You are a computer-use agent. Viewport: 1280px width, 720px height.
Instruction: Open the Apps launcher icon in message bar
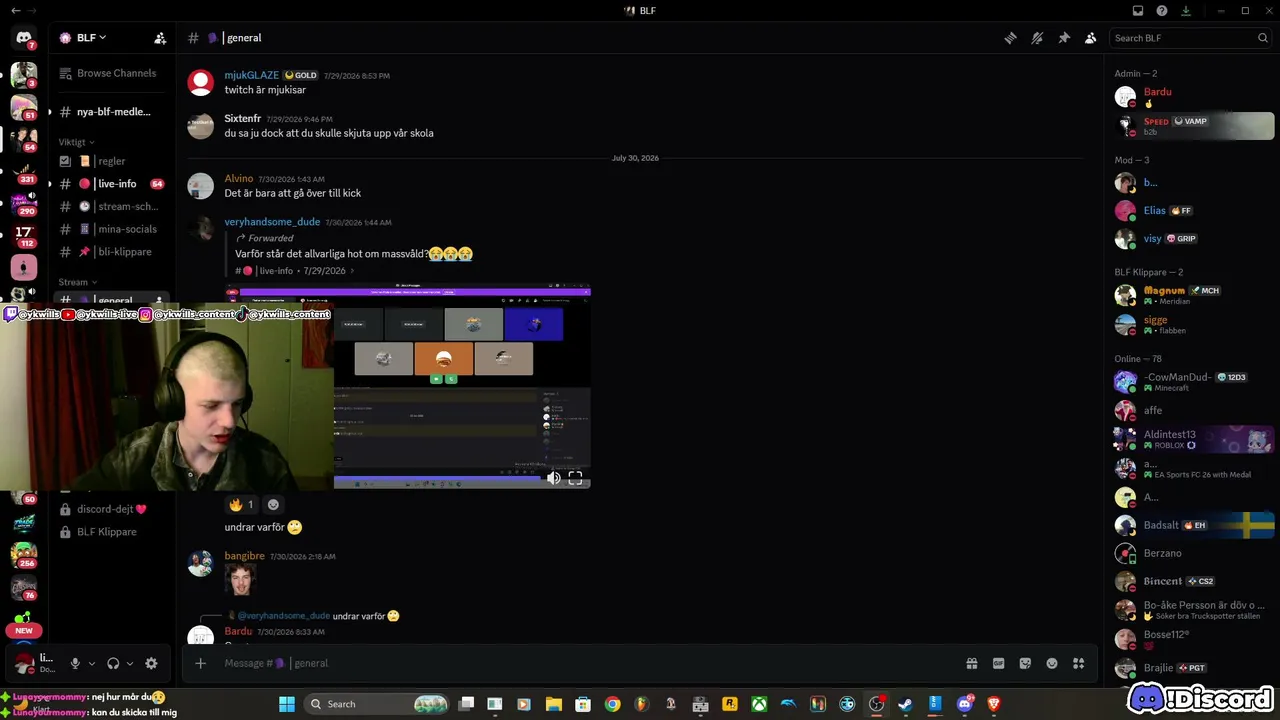(1078, 663)
